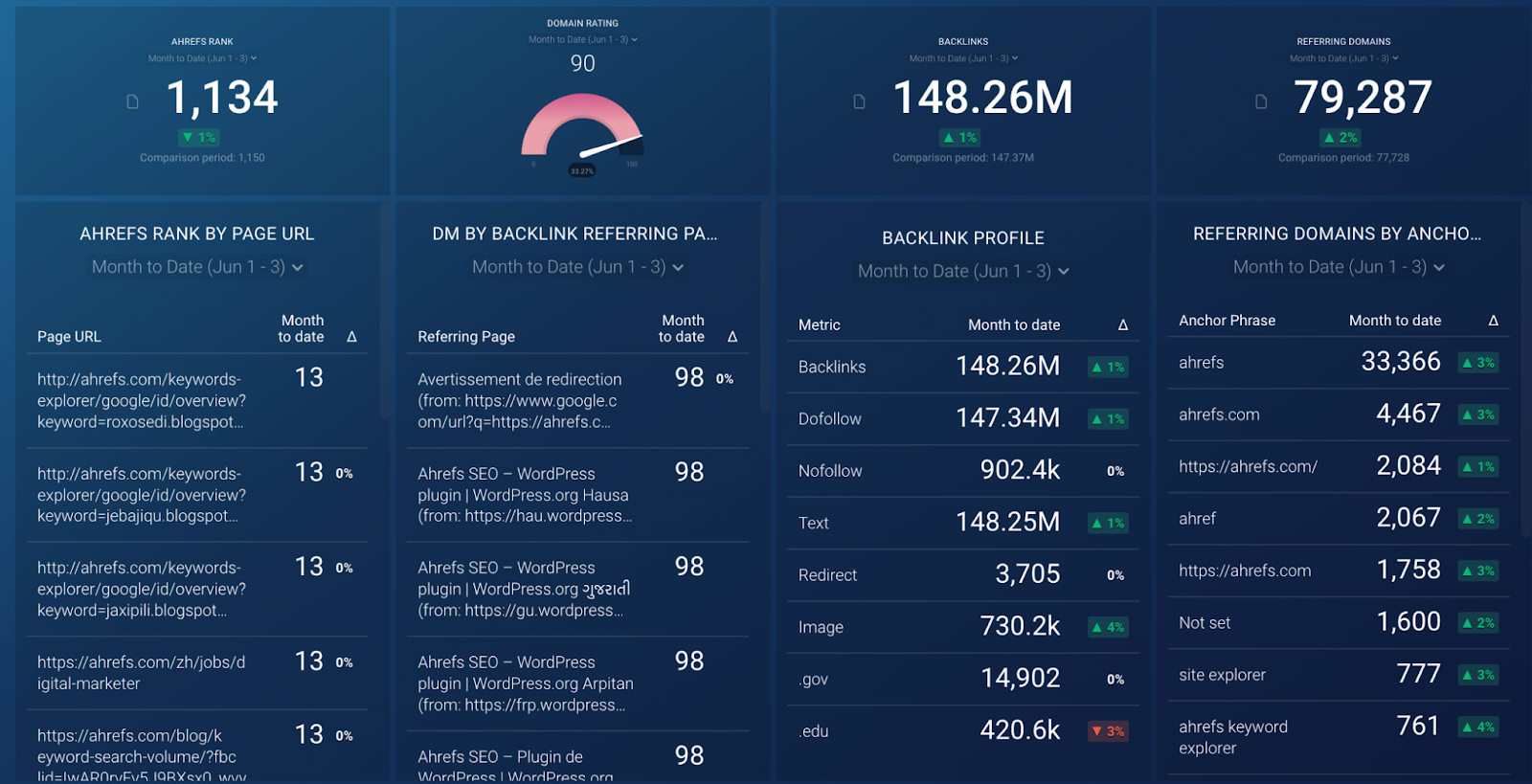Click the 'Referring Page' column header

coord(466,337)
